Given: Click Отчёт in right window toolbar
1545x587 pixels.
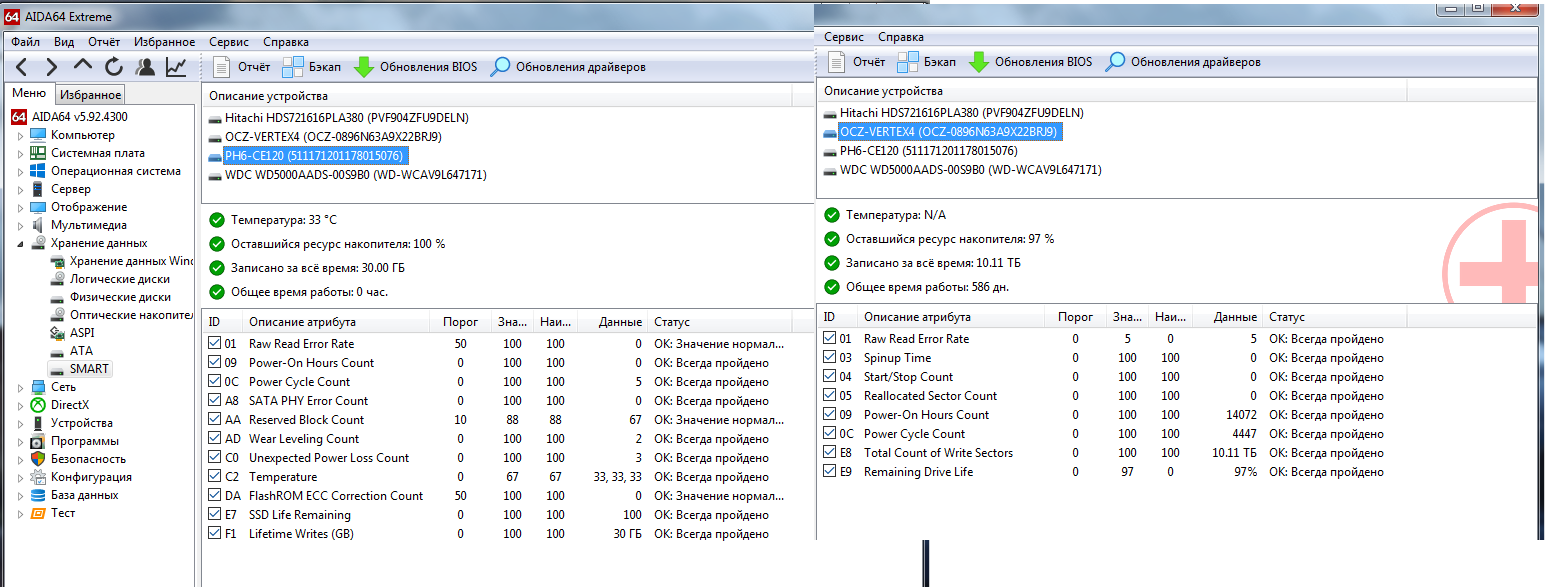Looking at the screenshot, I should (x=856, y=62).
